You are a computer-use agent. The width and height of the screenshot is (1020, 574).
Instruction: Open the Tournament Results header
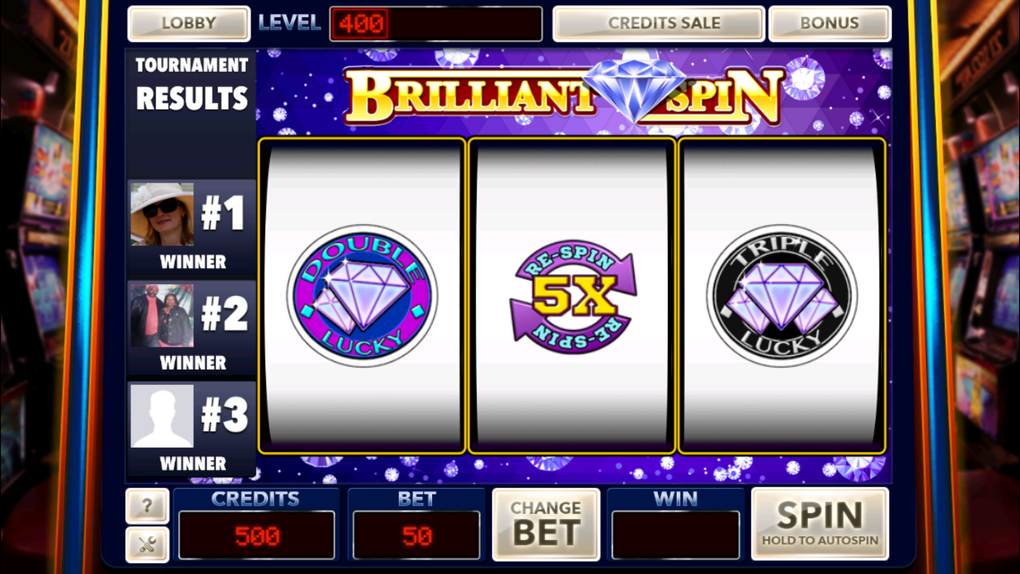[x=192, y=86]
